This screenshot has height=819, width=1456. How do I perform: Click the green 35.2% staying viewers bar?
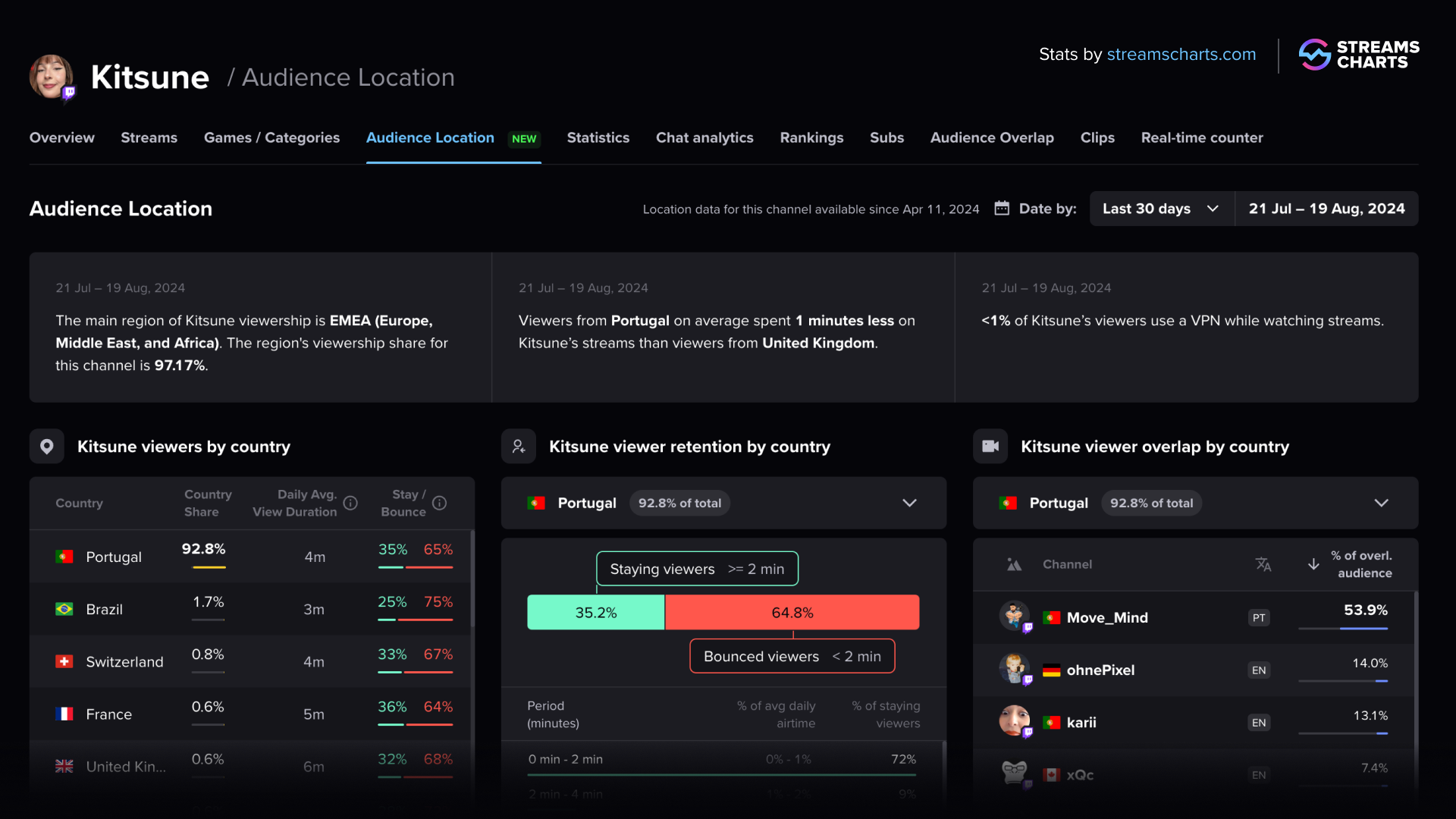(595, 613)
